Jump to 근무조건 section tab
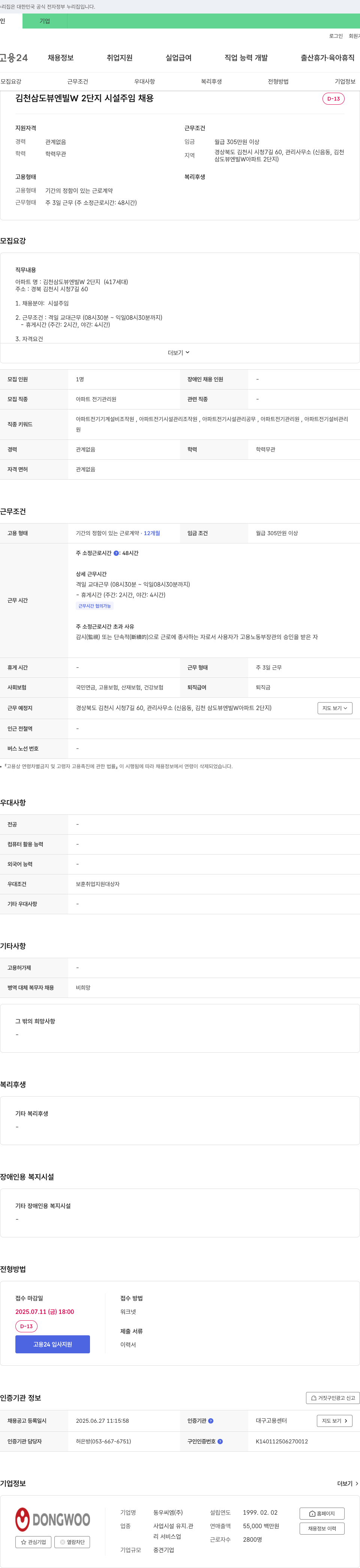Screen dimensions: 360x1568 (x=78, y=81)
